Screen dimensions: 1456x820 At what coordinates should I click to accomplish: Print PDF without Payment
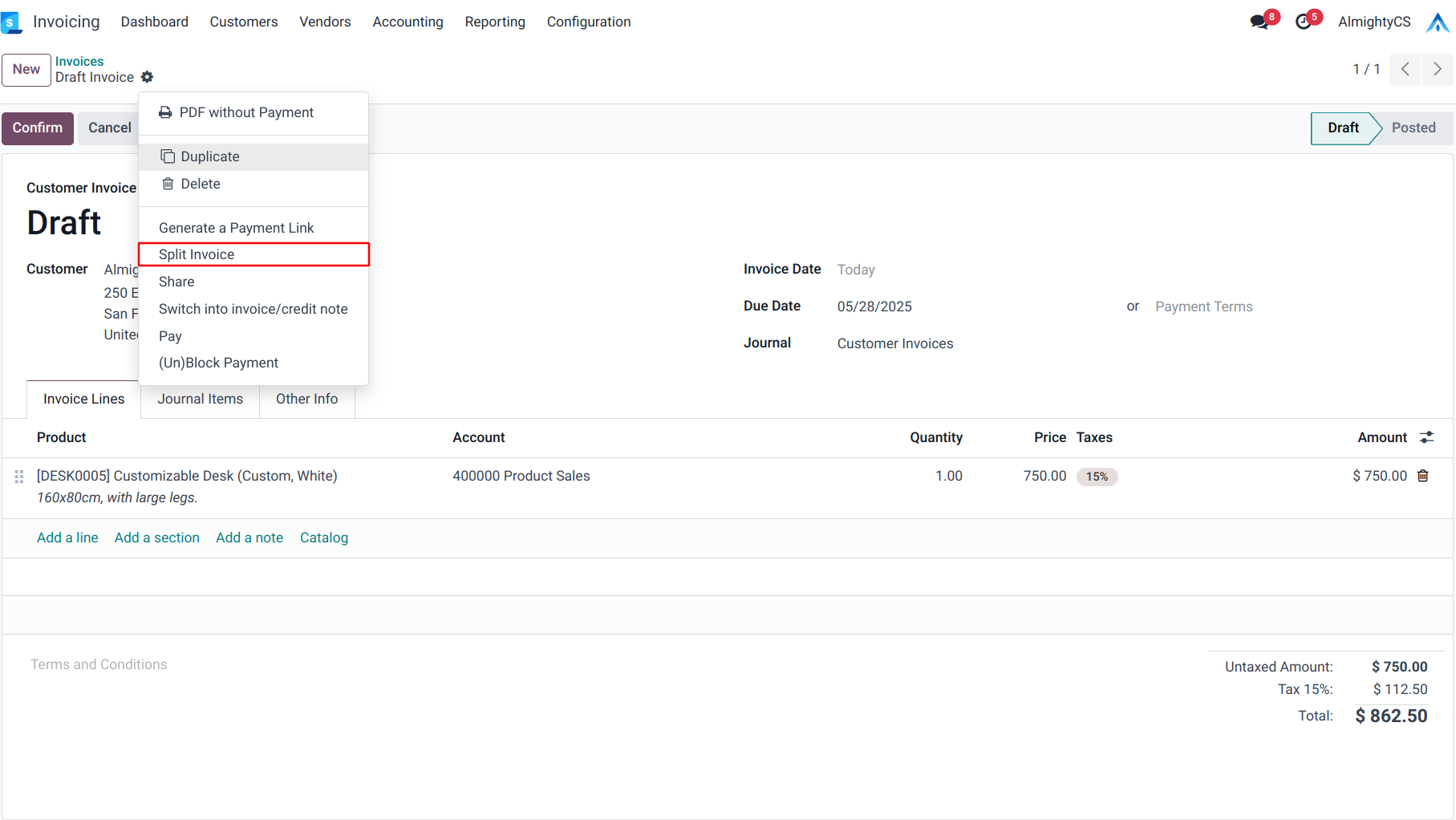coord(245,112)
